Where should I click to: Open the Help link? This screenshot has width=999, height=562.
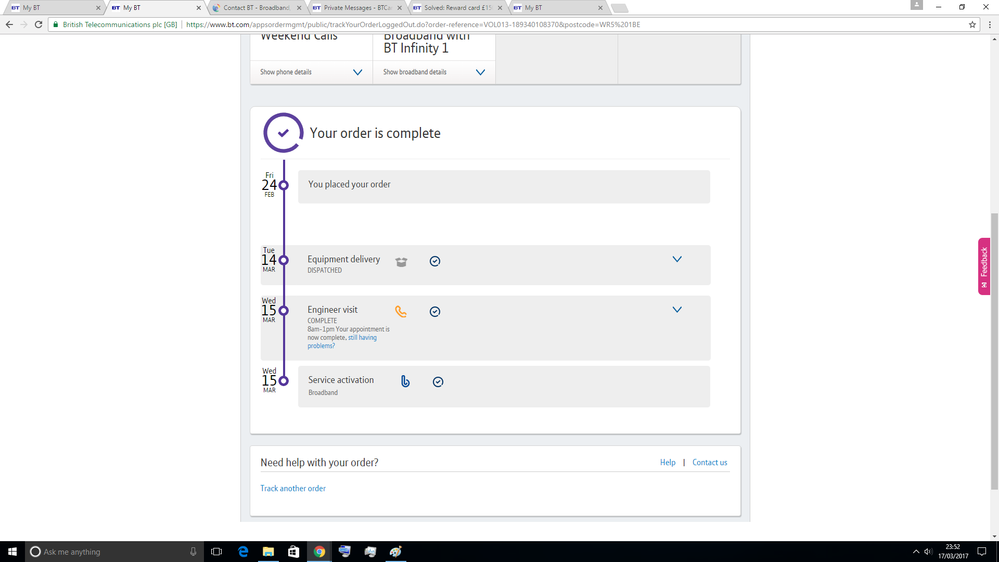668,463
